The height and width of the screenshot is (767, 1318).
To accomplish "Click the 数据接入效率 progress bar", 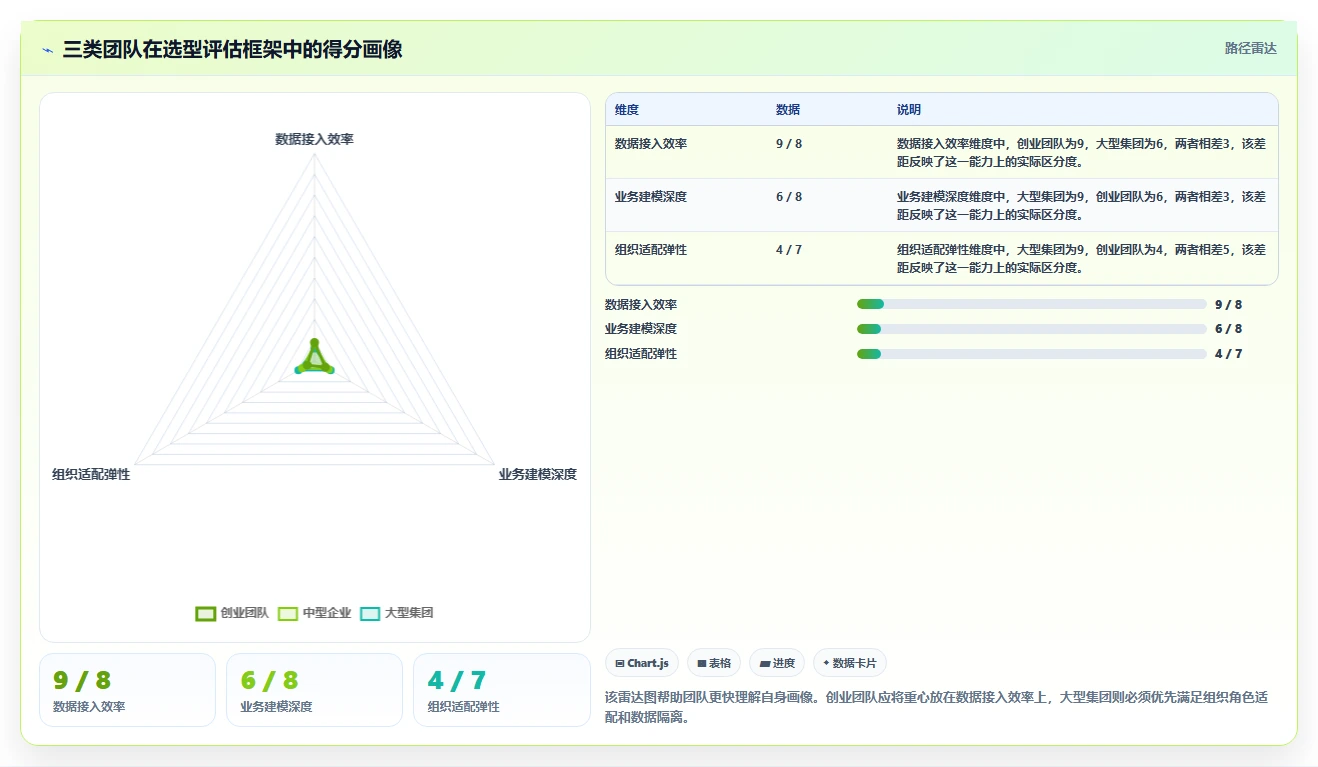I will click(1032, 305).
